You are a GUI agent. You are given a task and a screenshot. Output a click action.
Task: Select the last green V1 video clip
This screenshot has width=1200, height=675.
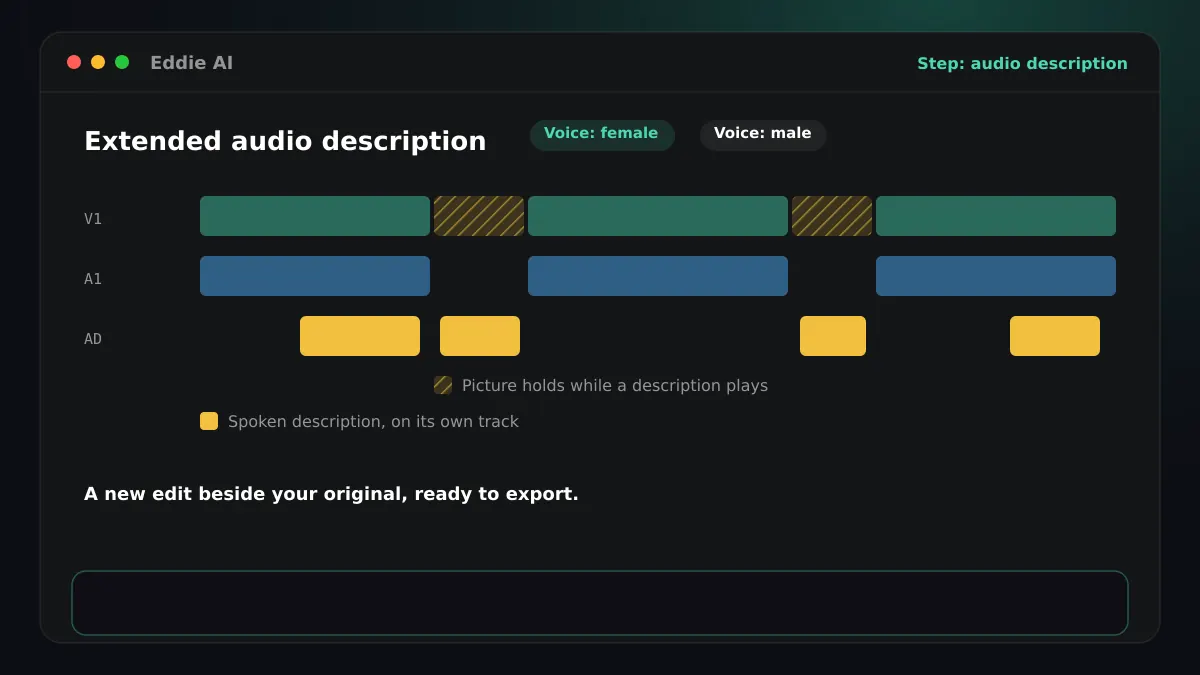[x=996, y=216]
